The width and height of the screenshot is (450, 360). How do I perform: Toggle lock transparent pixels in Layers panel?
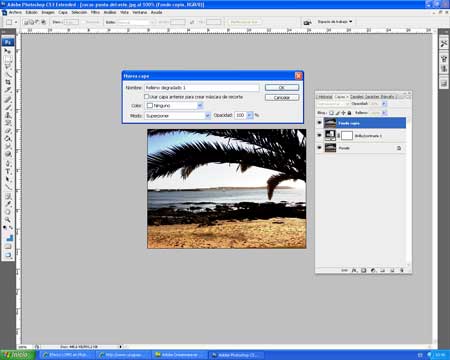click(x=331, y=113)
